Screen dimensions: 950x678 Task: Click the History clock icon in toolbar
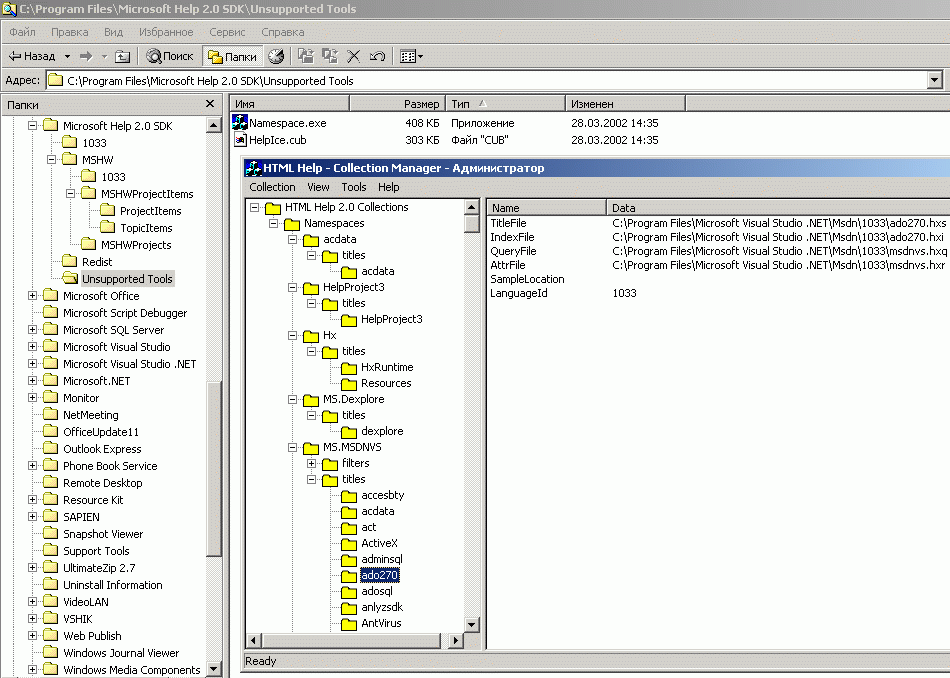point(276,56)
